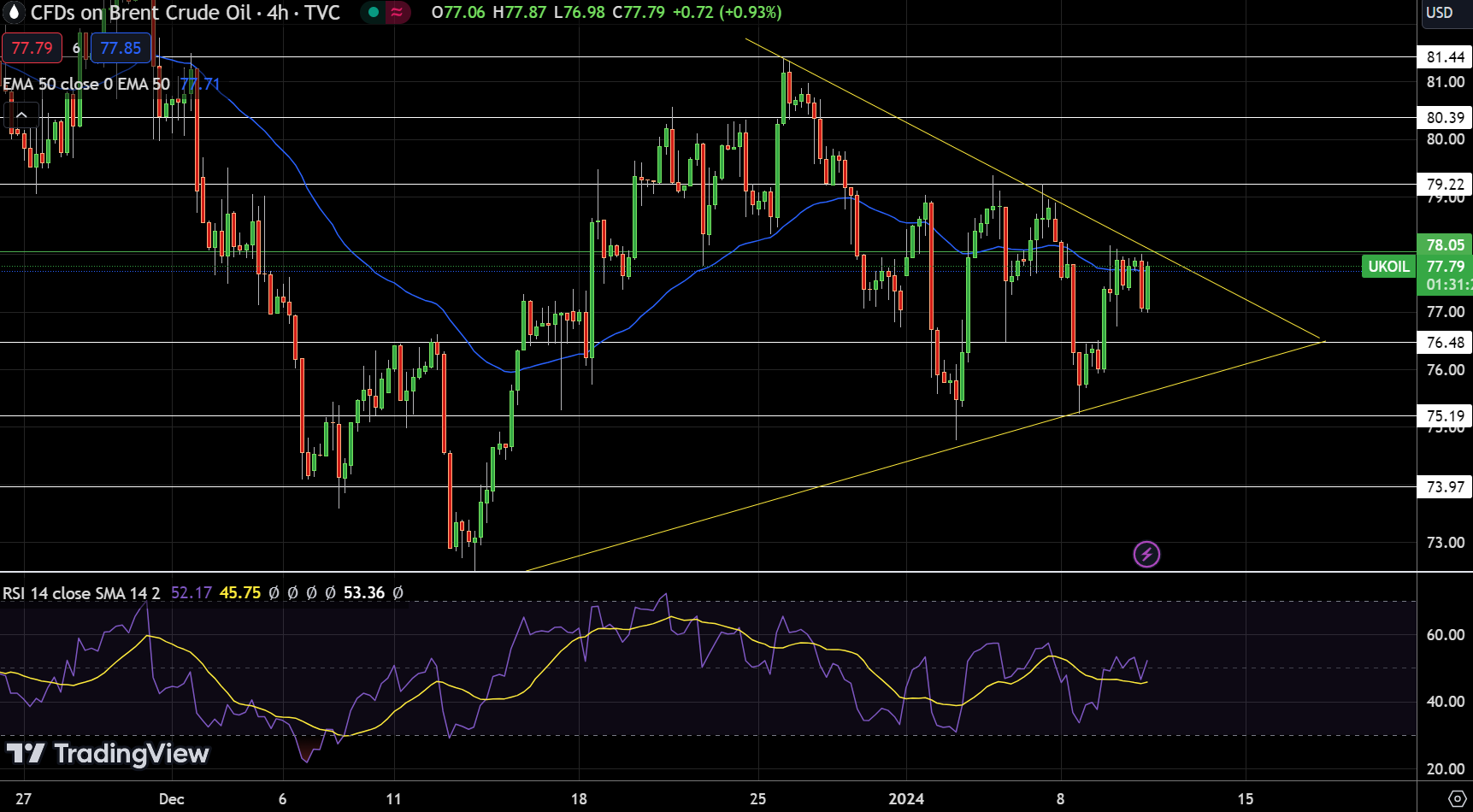
Task: Click the 81.00 price axis tick
Action: pyautogui.click(x=1445, y=82)
